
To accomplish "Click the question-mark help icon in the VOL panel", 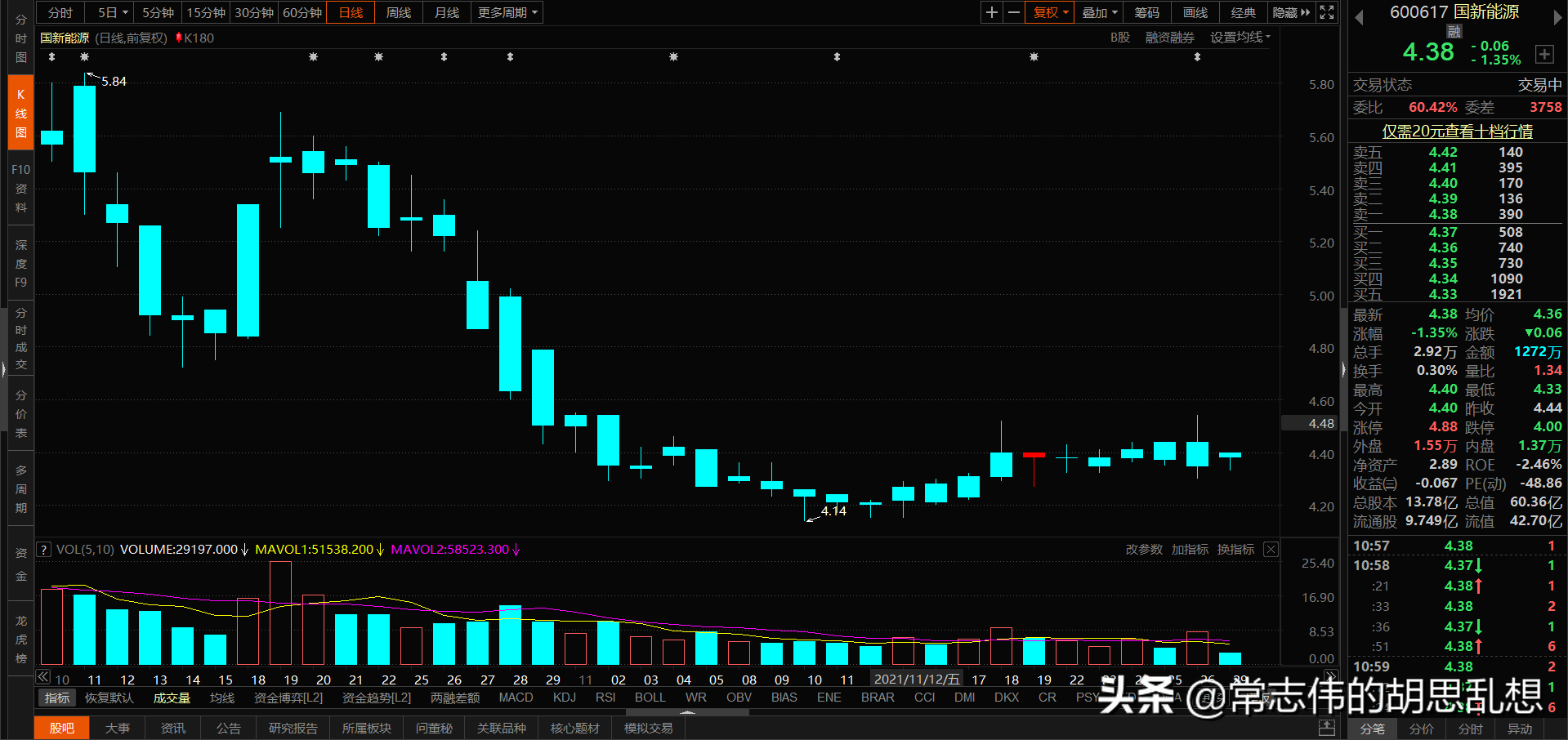I will click(x=42, y=549).
